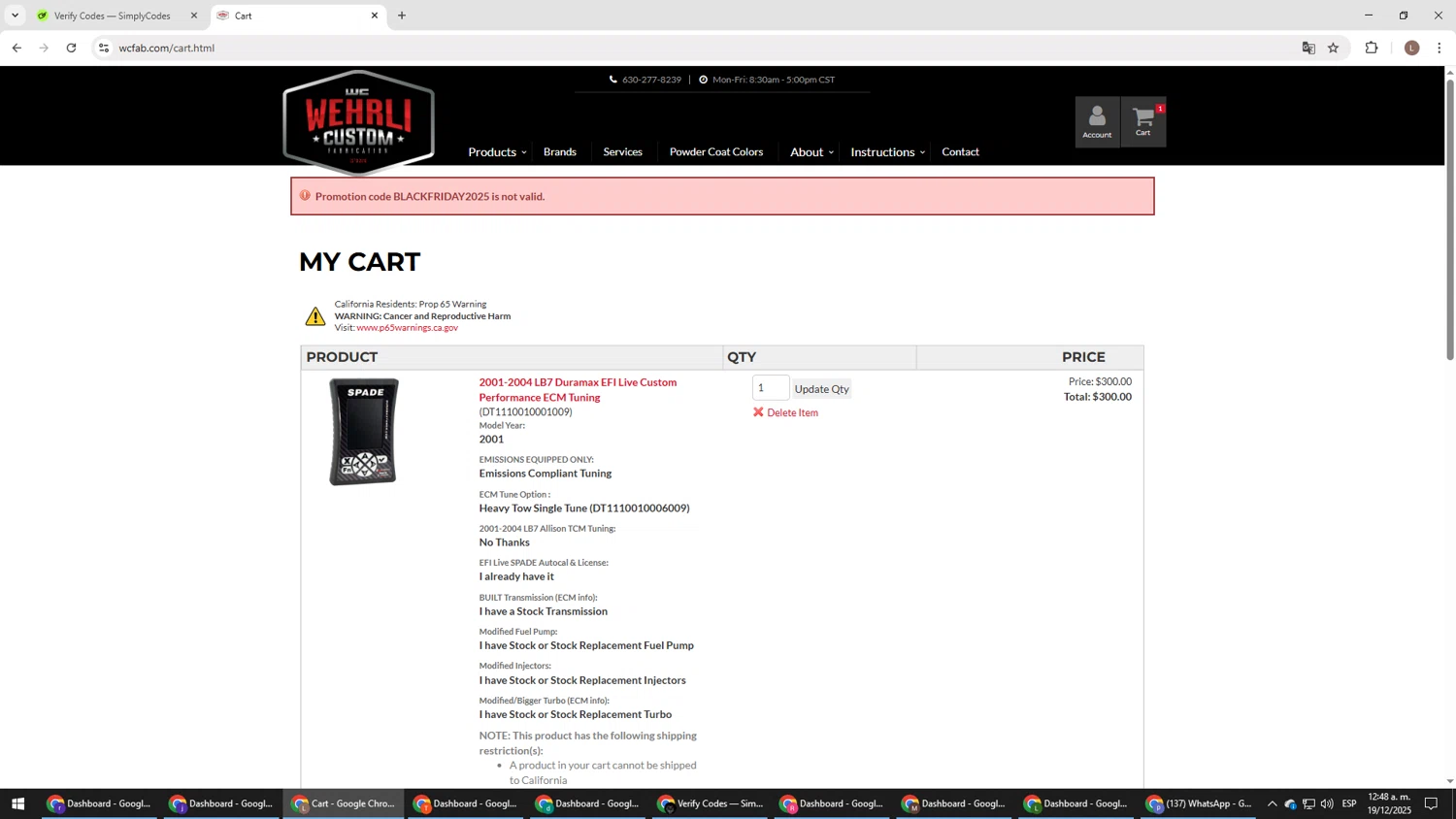Click the Google Translate icon
The width and height of the screenshot is (1456, 819).
tap(1308, 48)
